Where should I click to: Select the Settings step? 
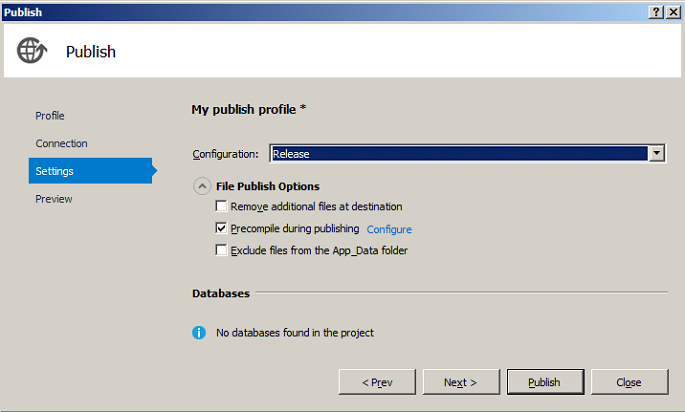tap(55, 171)
